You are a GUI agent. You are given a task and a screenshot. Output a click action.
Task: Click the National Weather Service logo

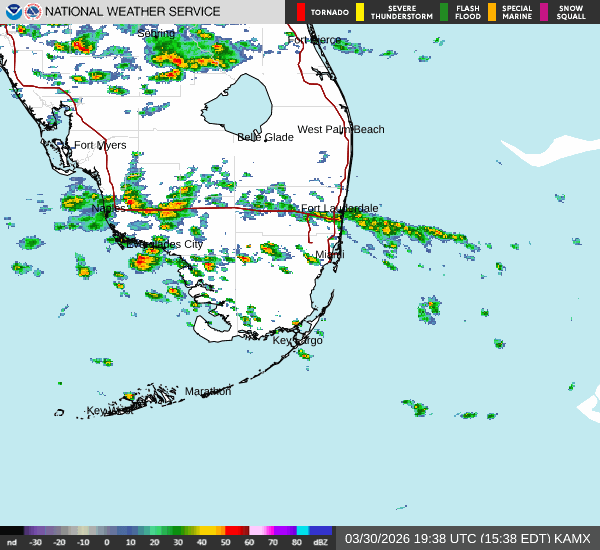33,12
